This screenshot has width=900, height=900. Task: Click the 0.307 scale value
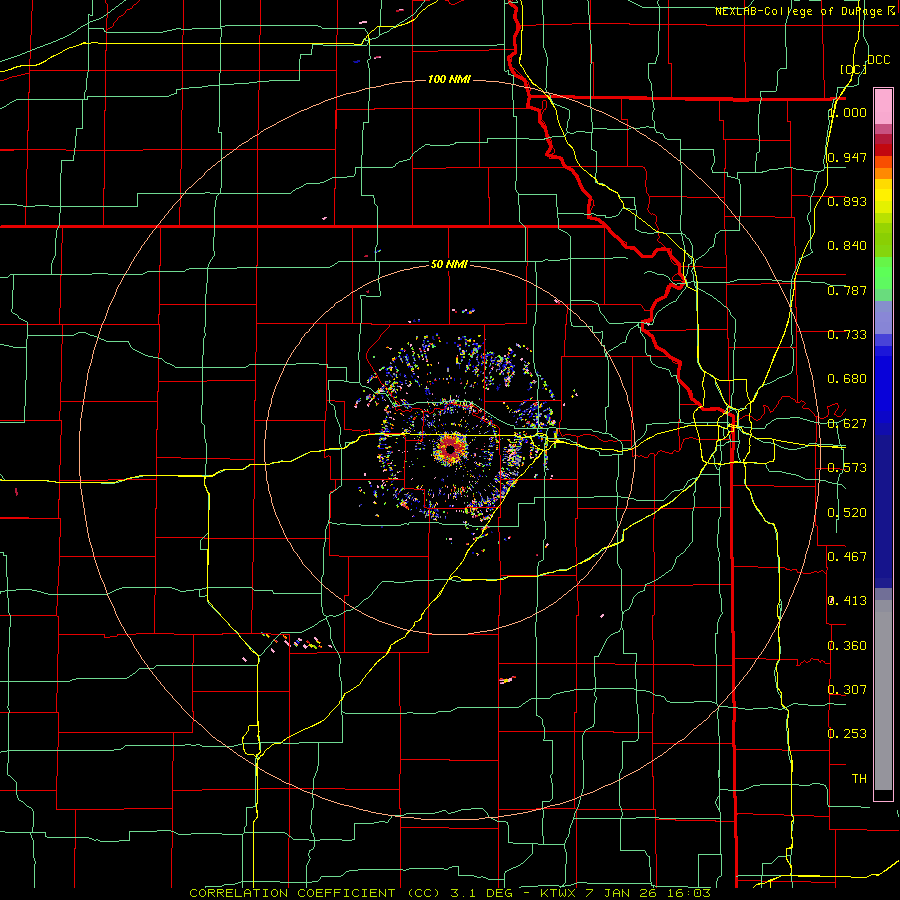coord(847,690)
